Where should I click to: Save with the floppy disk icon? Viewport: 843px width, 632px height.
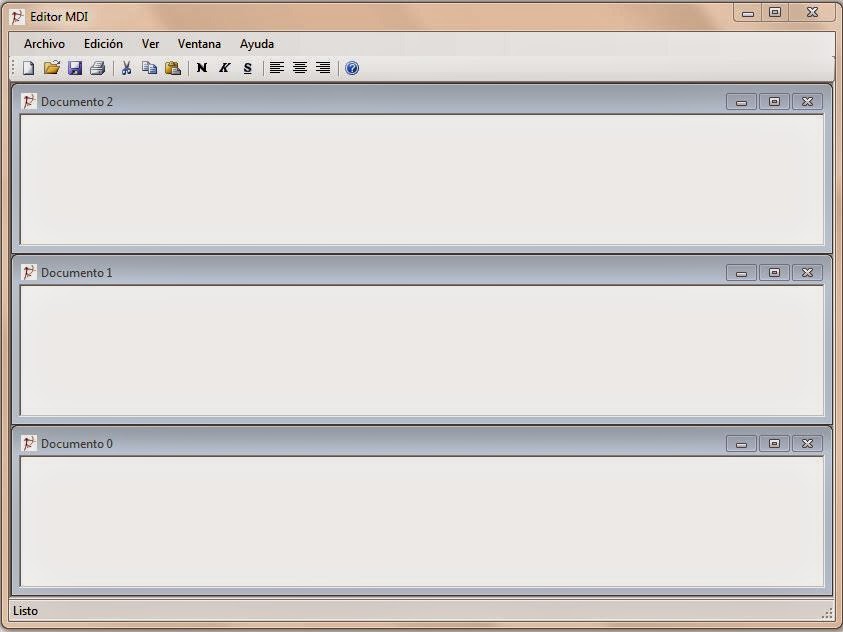75,68
